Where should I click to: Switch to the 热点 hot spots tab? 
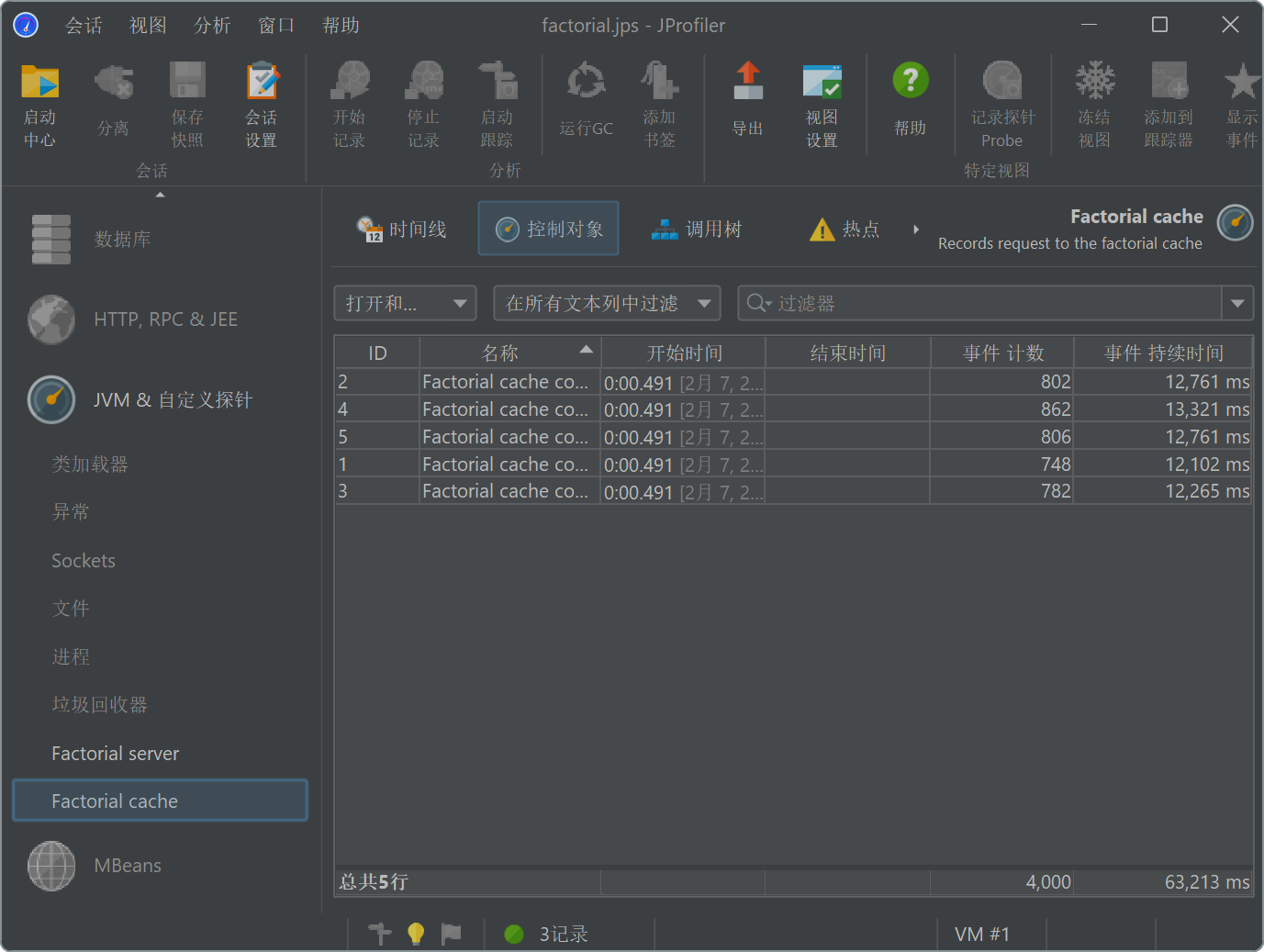tap(845, 229)
